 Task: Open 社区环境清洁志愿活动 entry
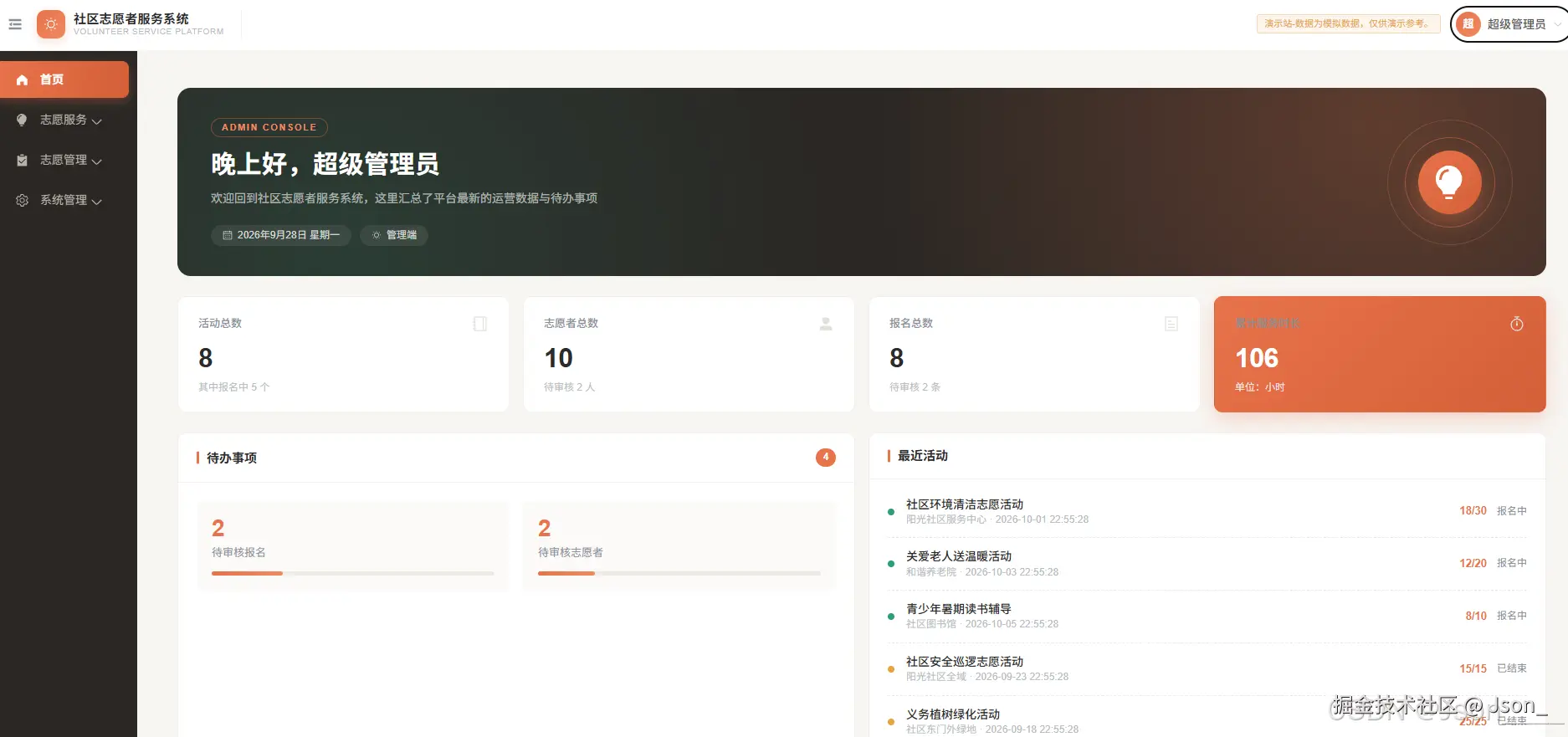click(1207, 511)
